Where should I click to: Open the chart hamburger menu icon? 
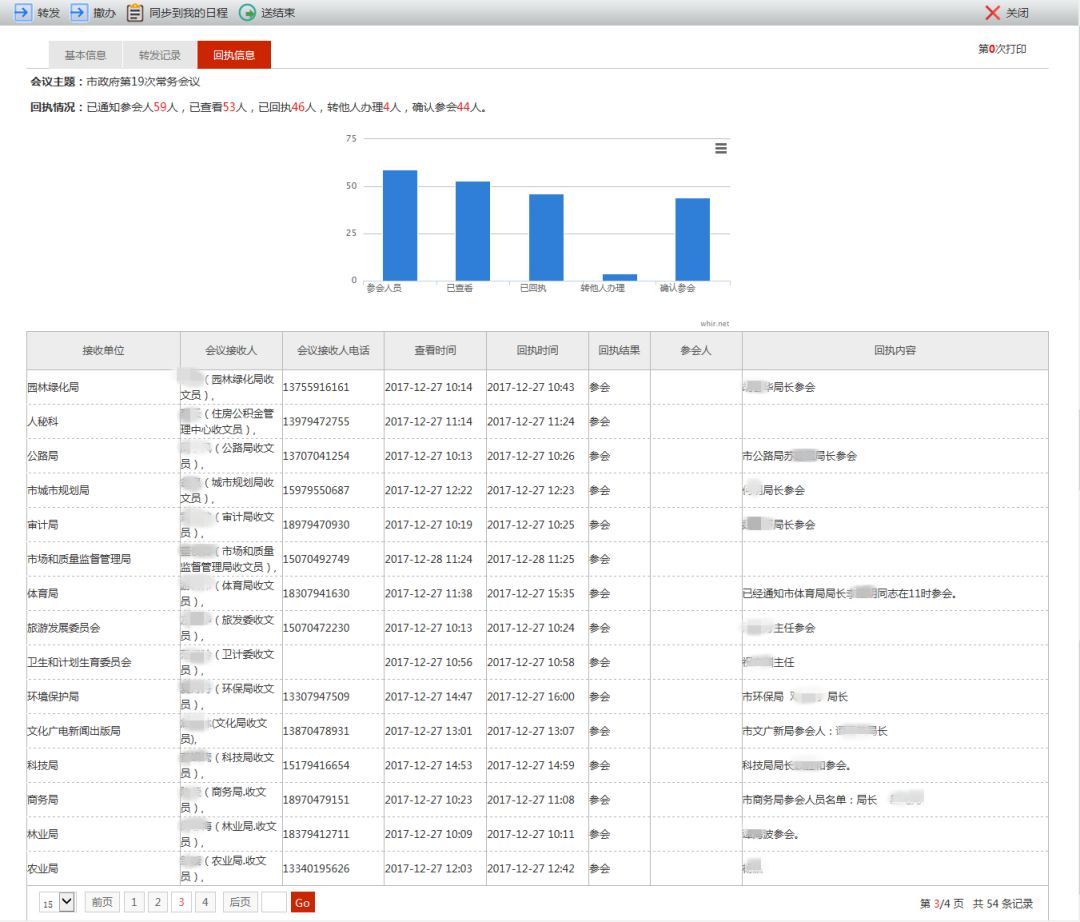pyautogui.click(x=721, y=148)
